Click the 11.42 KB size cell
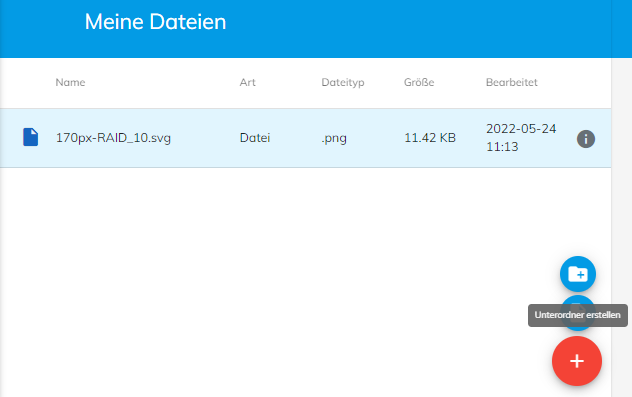Image resolution: width=632 pixels, height=397 pixels. click(x=430, y=138)
